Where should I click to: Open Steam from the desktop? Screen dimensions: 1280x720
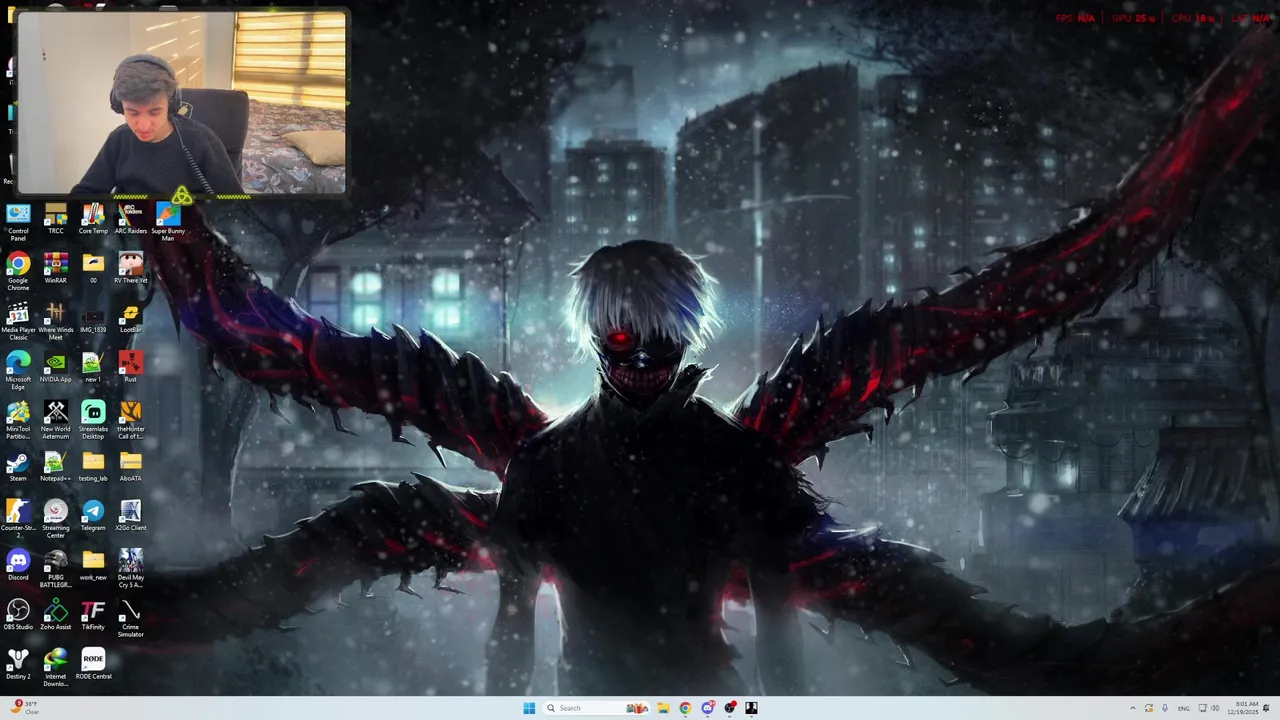click(18, 466)
